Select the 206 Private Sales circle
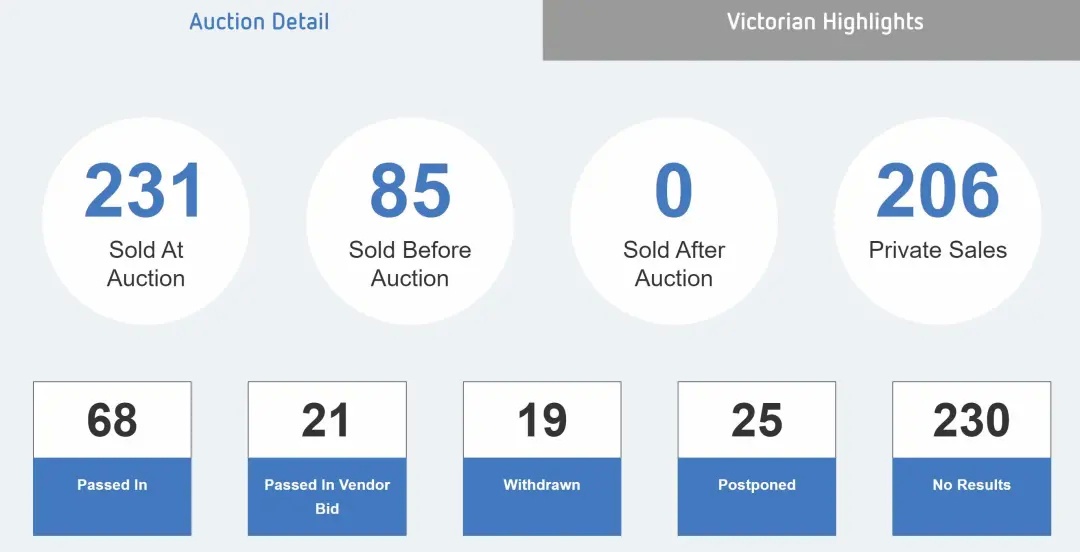The height and width of the screenshot is (552, 1080). pyautogui.click(x=937, y=221)
